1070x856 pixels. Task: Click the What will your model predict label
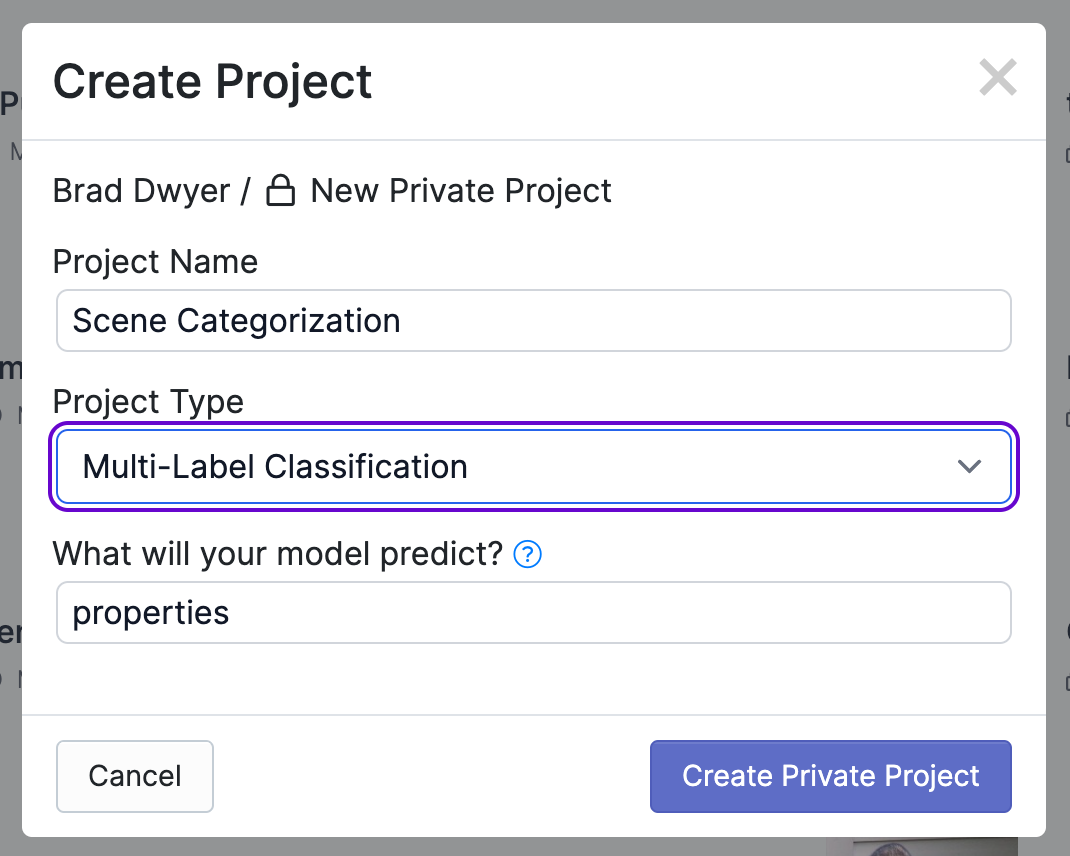[278, 553]
